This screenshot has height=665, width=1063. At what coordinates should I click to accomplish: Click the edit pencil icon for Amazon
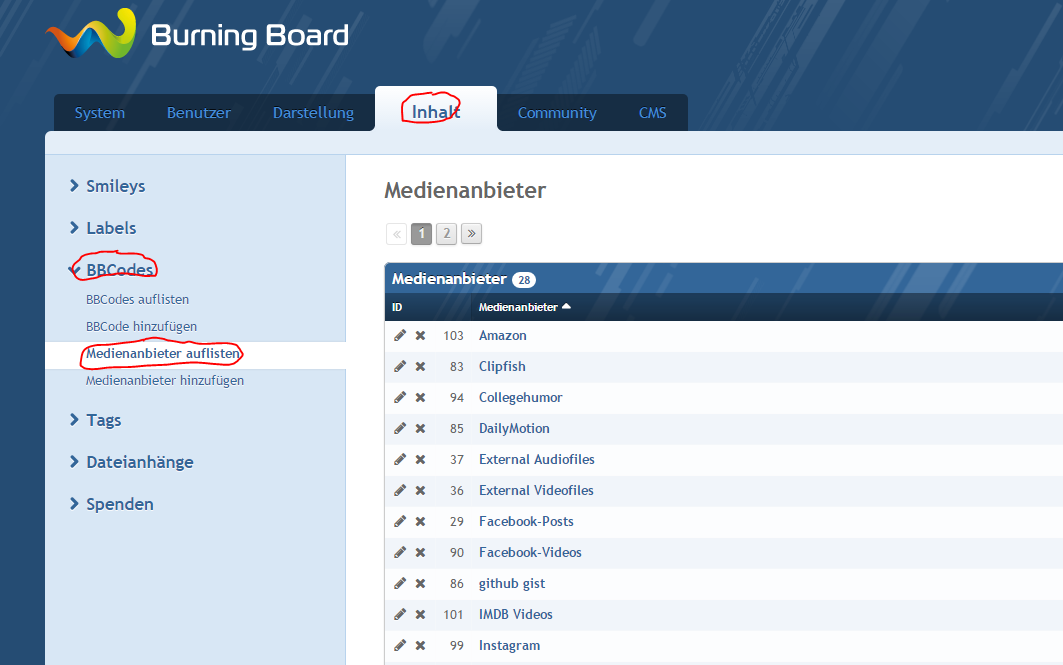coord(400,336)
